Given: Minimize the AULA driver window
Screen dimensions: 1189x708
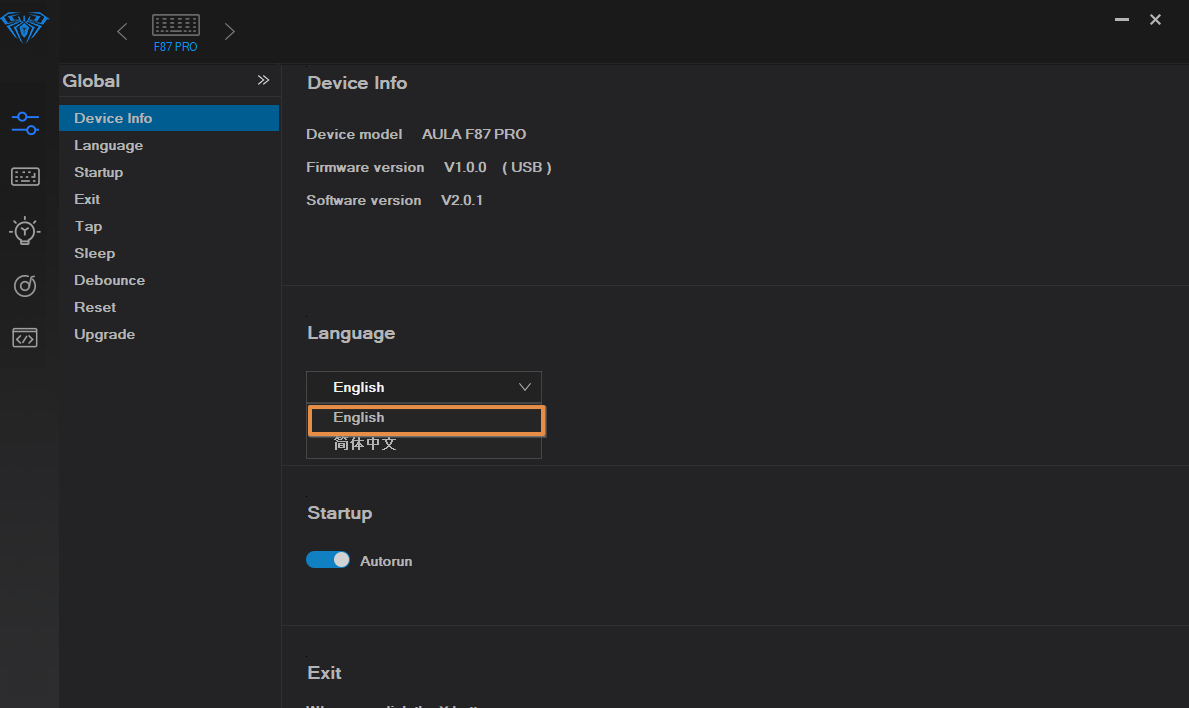Looking at the screenshot, I should [1122, 20].
